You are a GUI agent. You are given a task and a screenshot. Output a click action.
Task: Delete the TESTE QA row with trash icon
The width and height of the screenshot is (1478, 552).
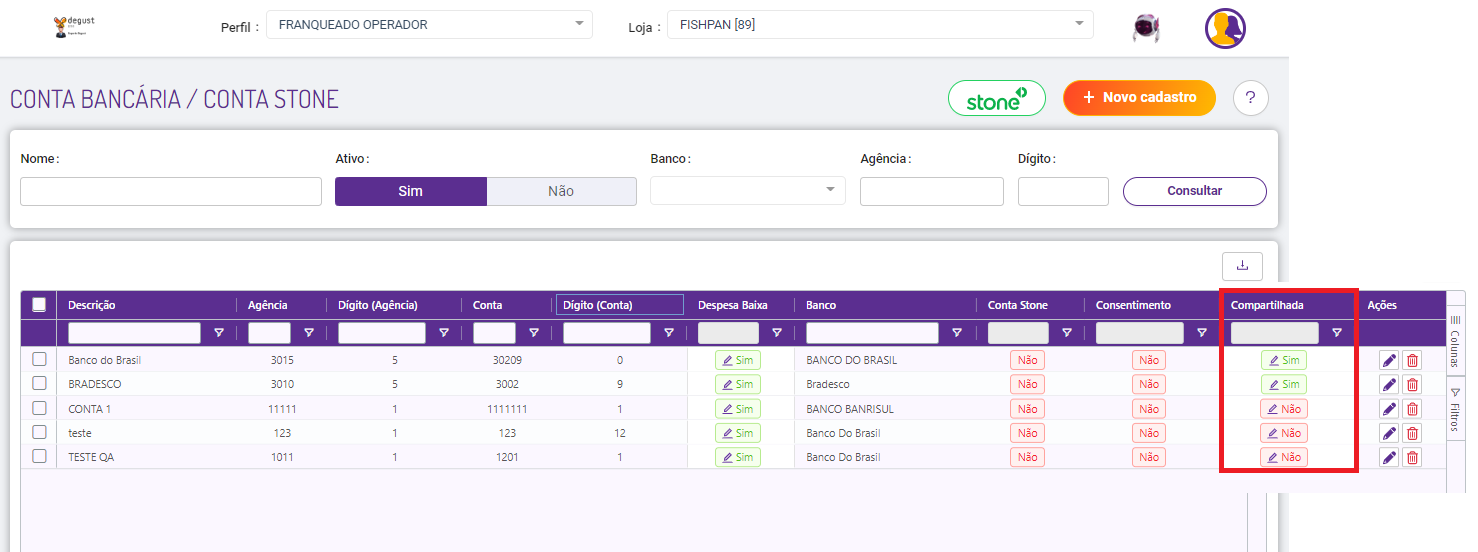1412,457
